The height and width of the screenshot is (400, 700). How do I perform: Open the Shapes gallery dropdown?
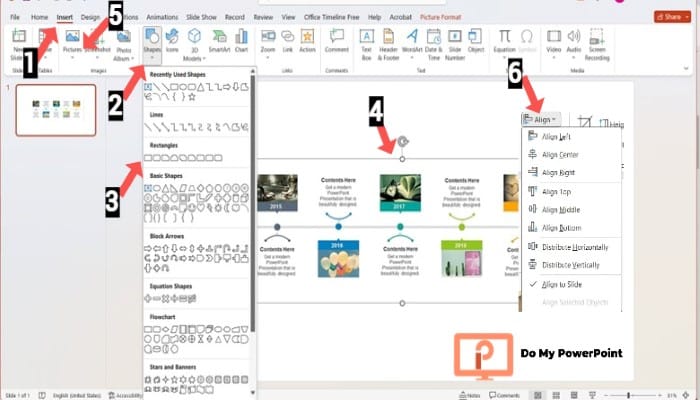(152, 46)
